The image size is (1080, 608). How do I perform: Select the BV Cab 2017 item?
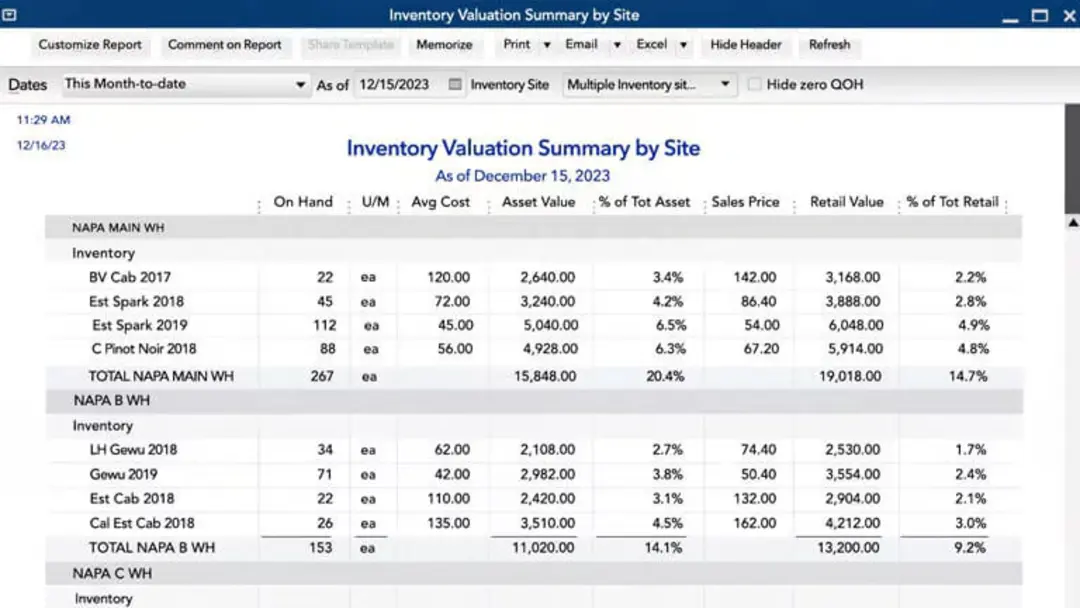coord(129,277)
